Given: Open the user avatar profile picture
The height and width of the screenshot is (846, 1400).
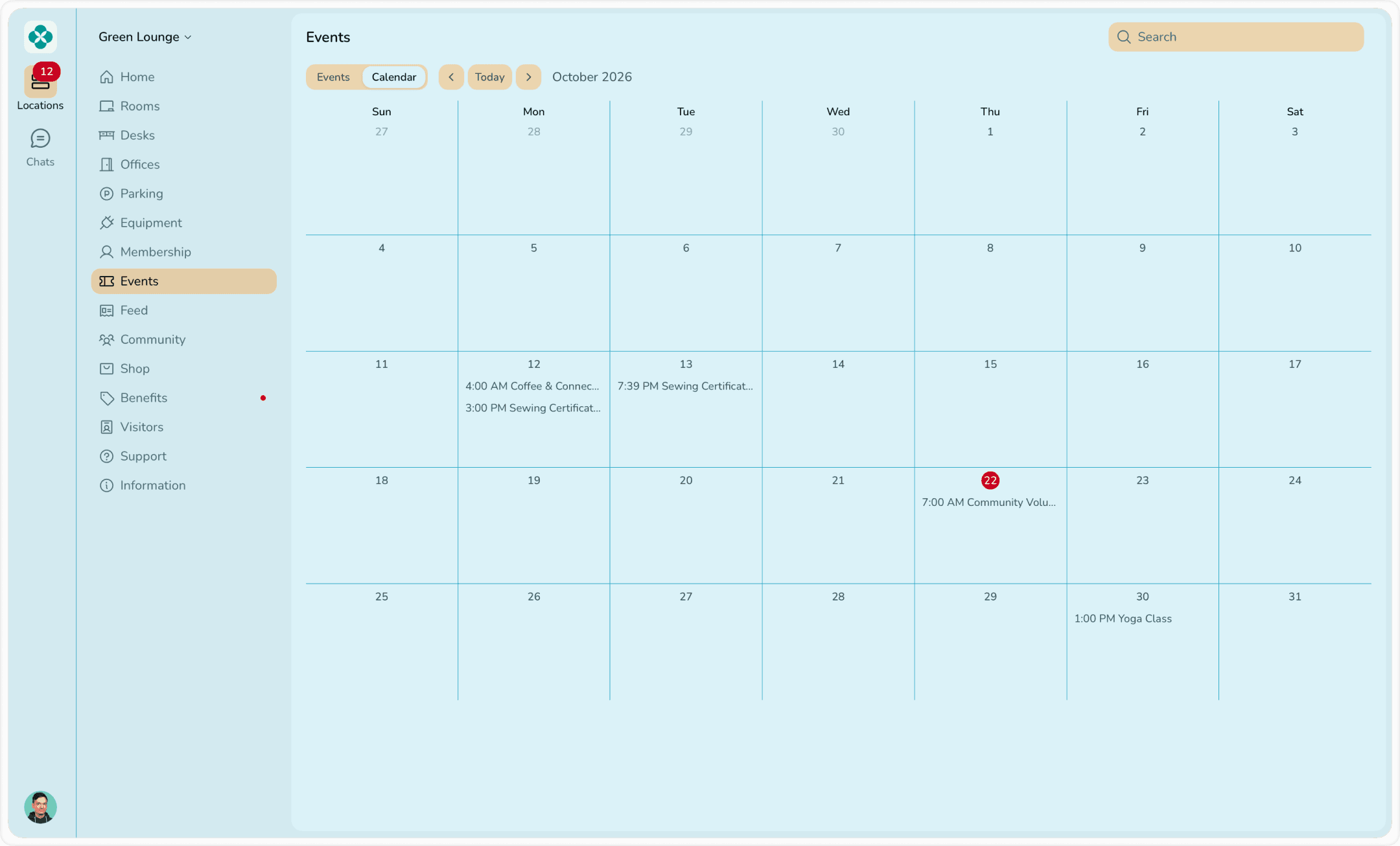Looking at the screenshot, I should [40, 807].
